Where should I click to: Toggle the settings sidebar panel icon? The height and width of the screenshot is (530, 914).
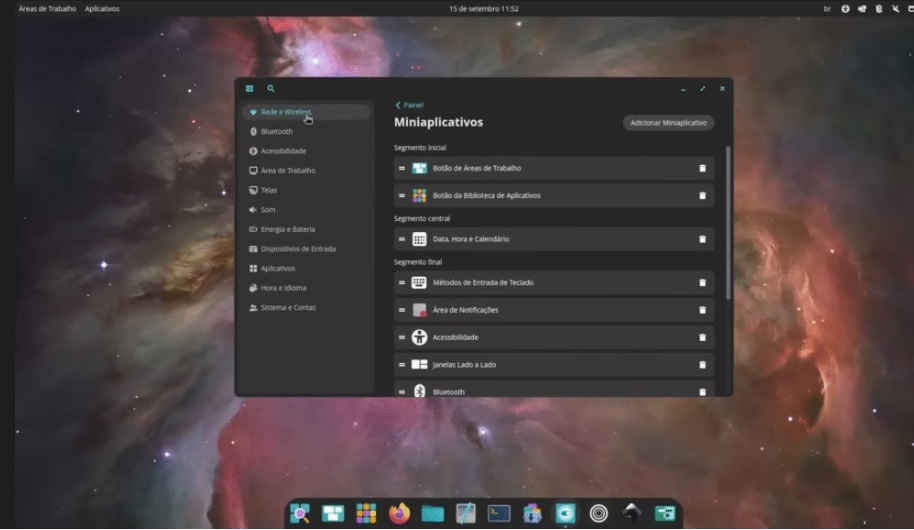[x=249, y=89]
